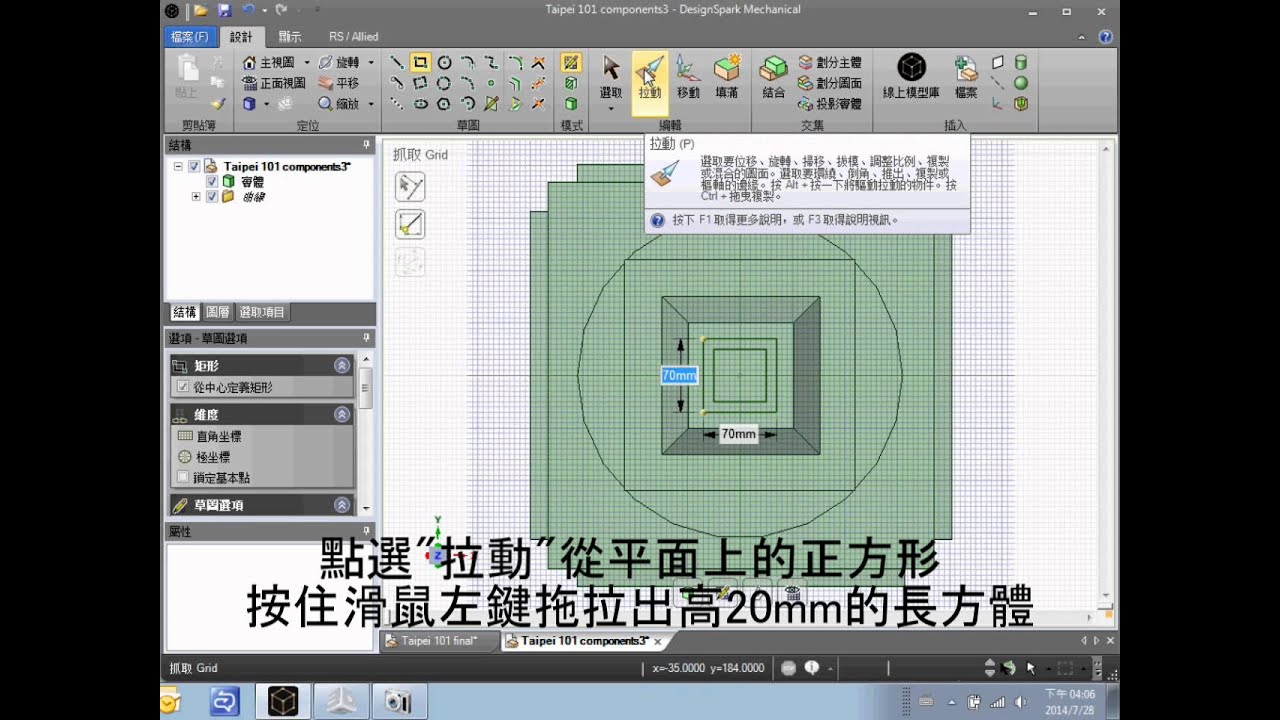Switch to Taipei 101 final* document tab
This screenshot has width=1280, height=720.
pyautogui.click(x=439, y=641)
